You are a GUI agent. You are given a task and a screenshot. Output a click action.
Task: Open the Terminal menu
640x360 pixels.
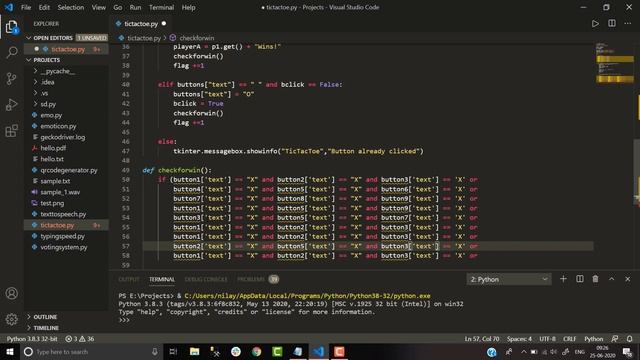tap(161, 7)
